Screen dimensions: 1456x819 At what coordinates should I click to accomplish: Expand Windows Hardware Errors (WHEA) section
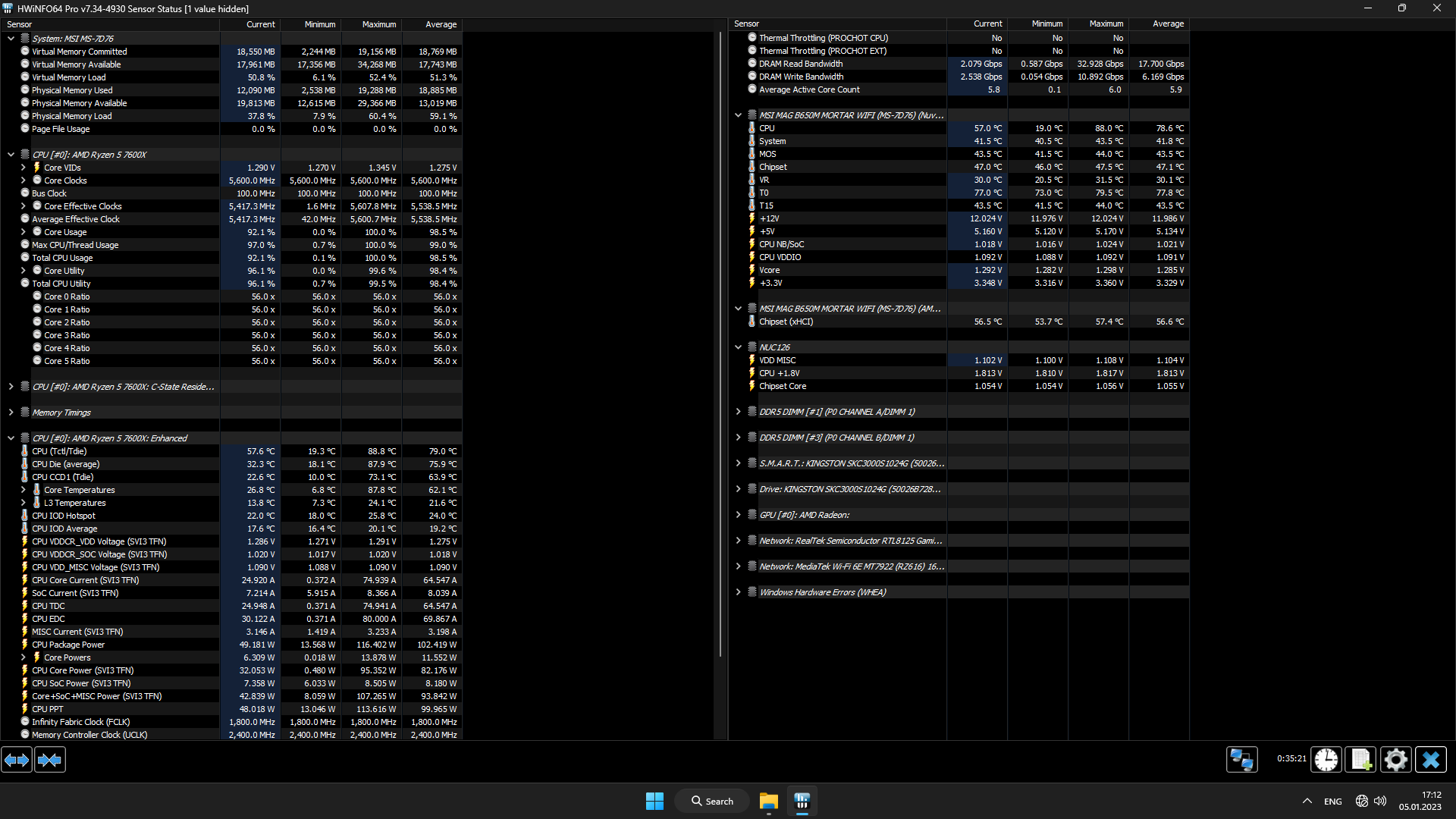click(x=738, y=592)
